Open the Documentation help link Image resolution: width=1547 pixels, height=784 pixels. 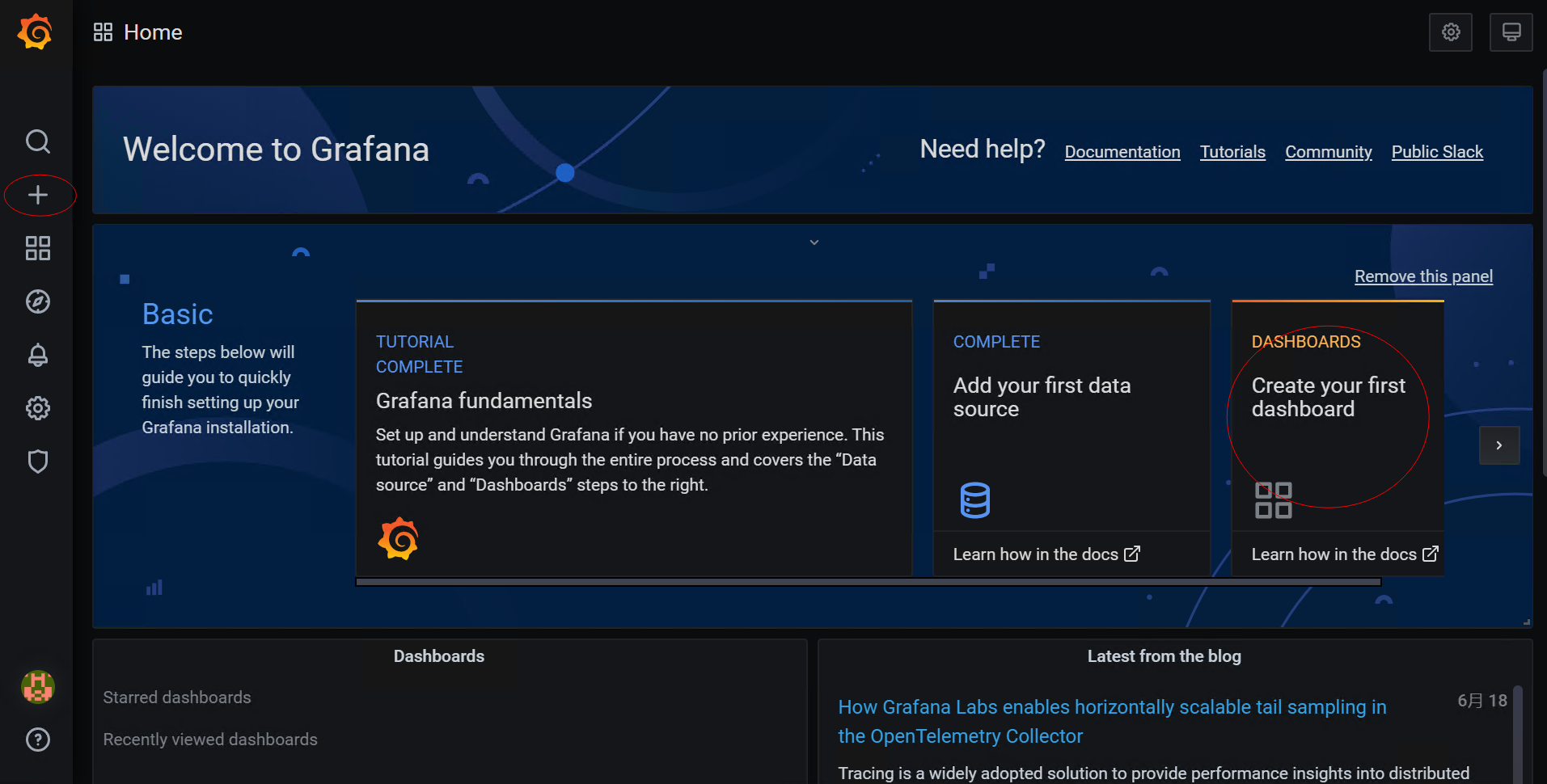[x=1122, y=152]
